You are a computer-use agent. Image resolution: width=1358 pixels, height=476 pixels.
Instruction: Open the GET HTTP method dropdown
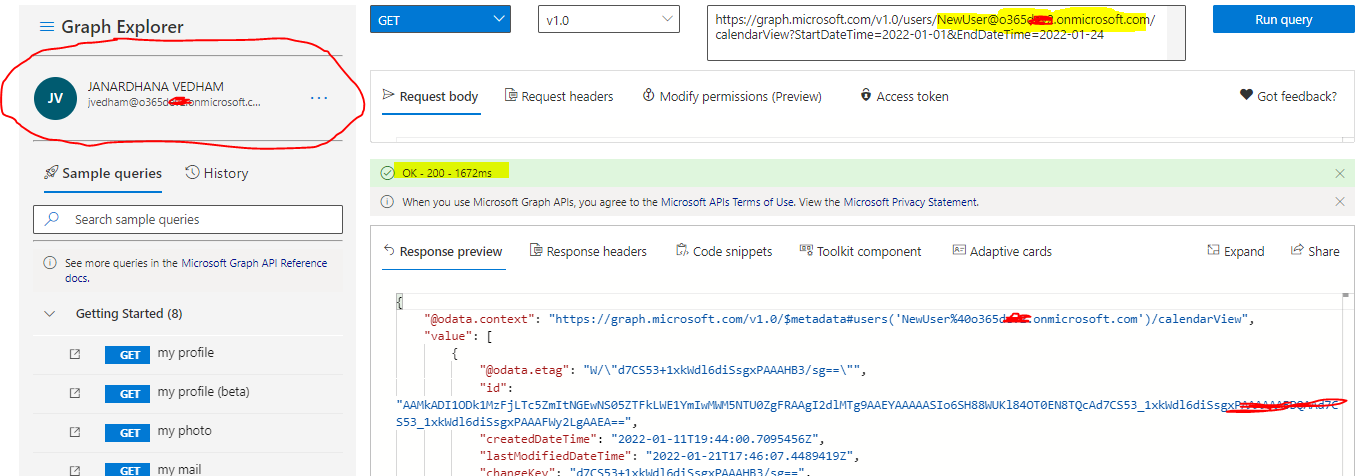pyautogui.click(x=440, y=19)
